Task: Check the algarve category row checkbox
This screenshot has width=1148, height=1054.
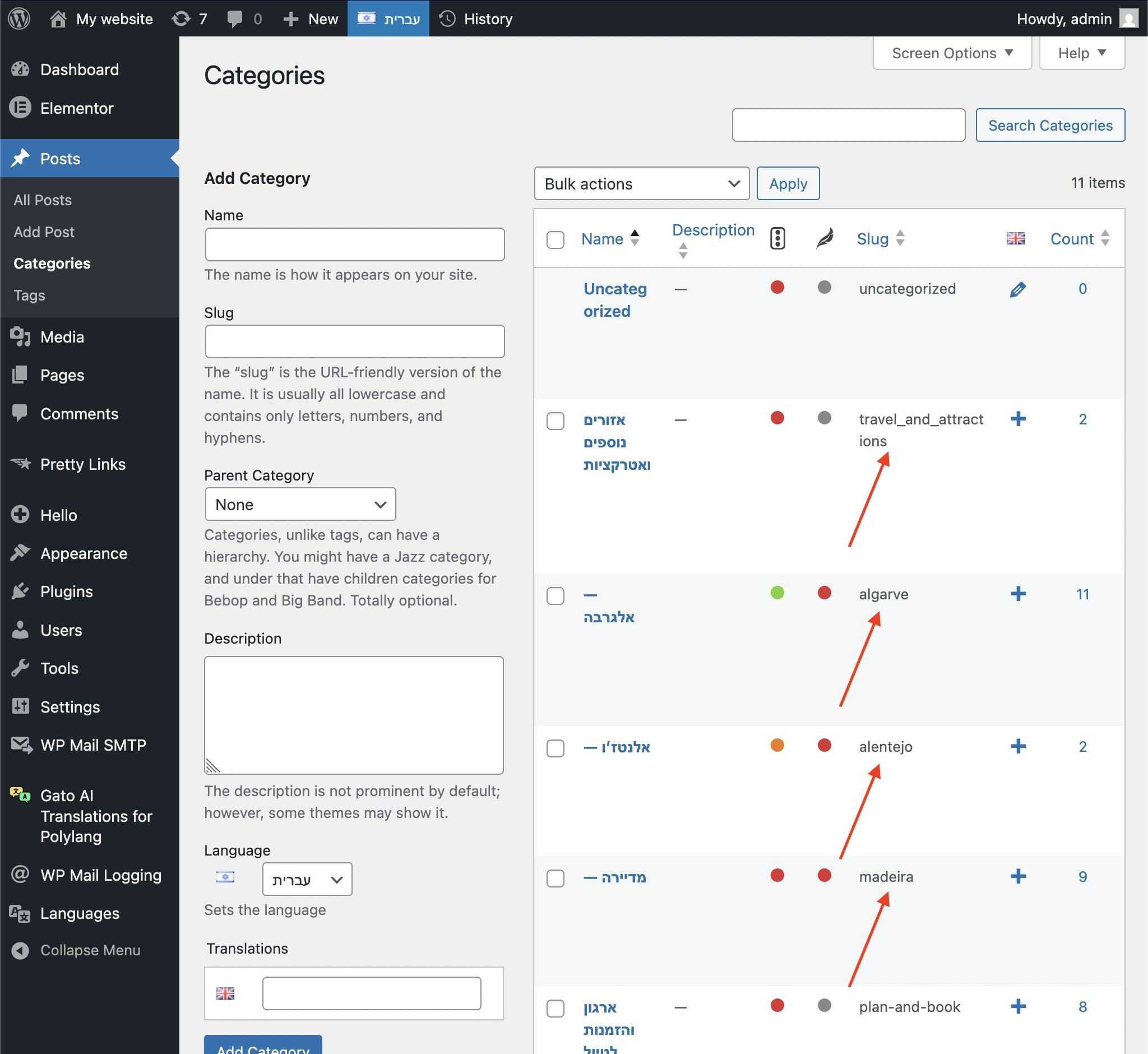Action: 555,596
